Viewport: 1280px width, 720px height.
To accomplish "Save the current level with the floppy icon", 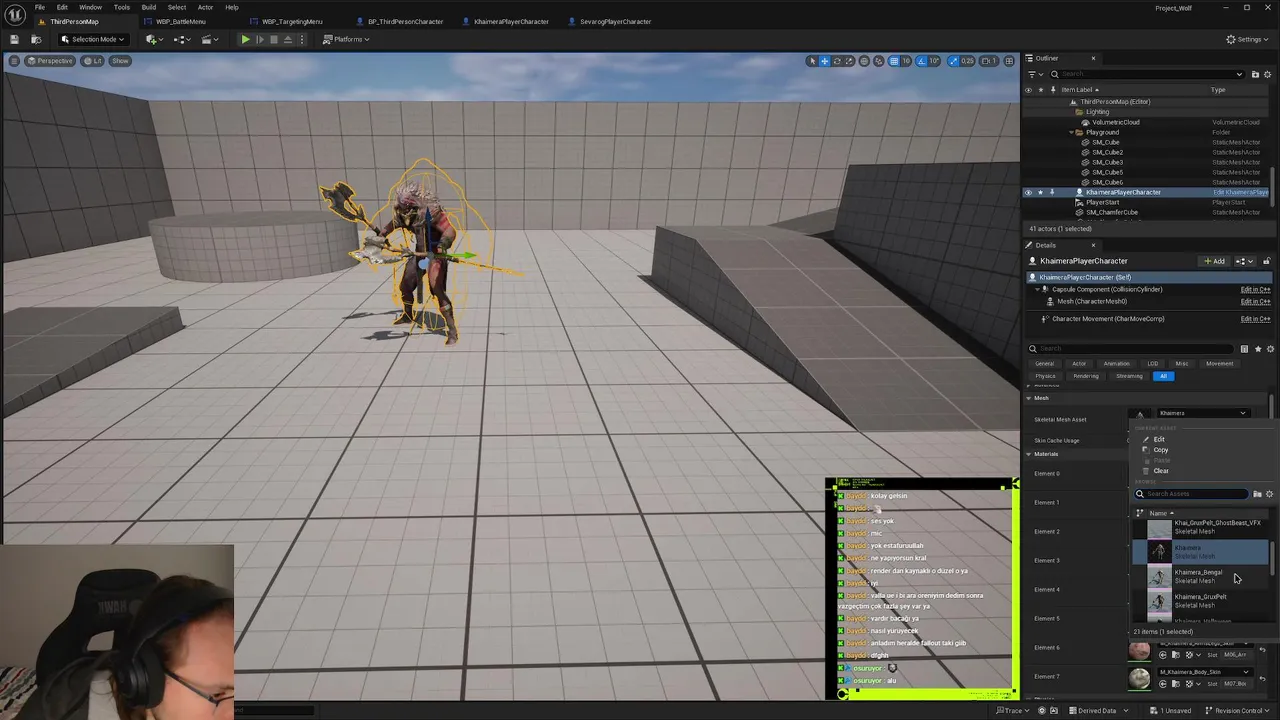I will click(x=14, y=39).
